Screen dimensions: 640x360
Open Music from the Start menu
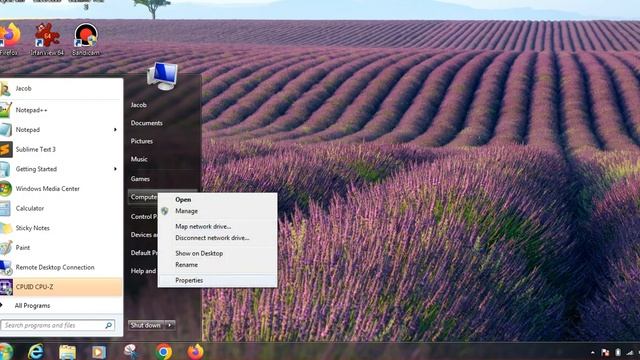[x=139, y=159]
